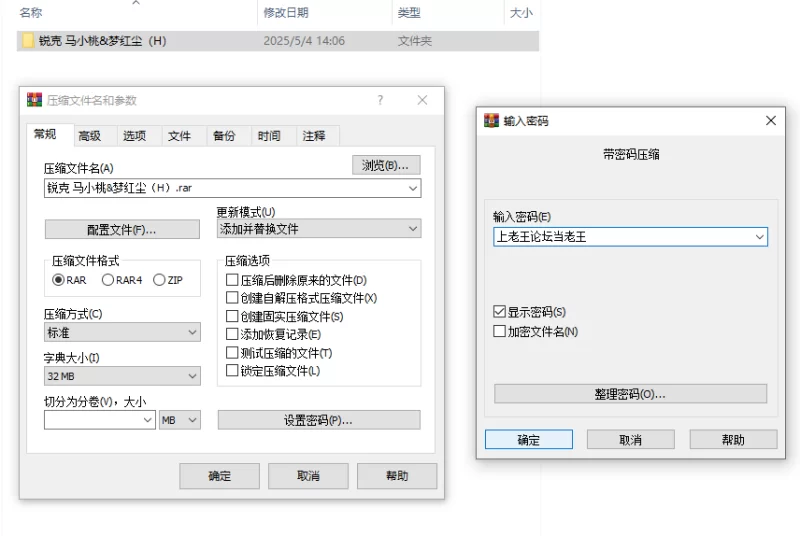The image size is (800, 536).
Task: Click the 设置密码 button
Action: coord(318,420)
